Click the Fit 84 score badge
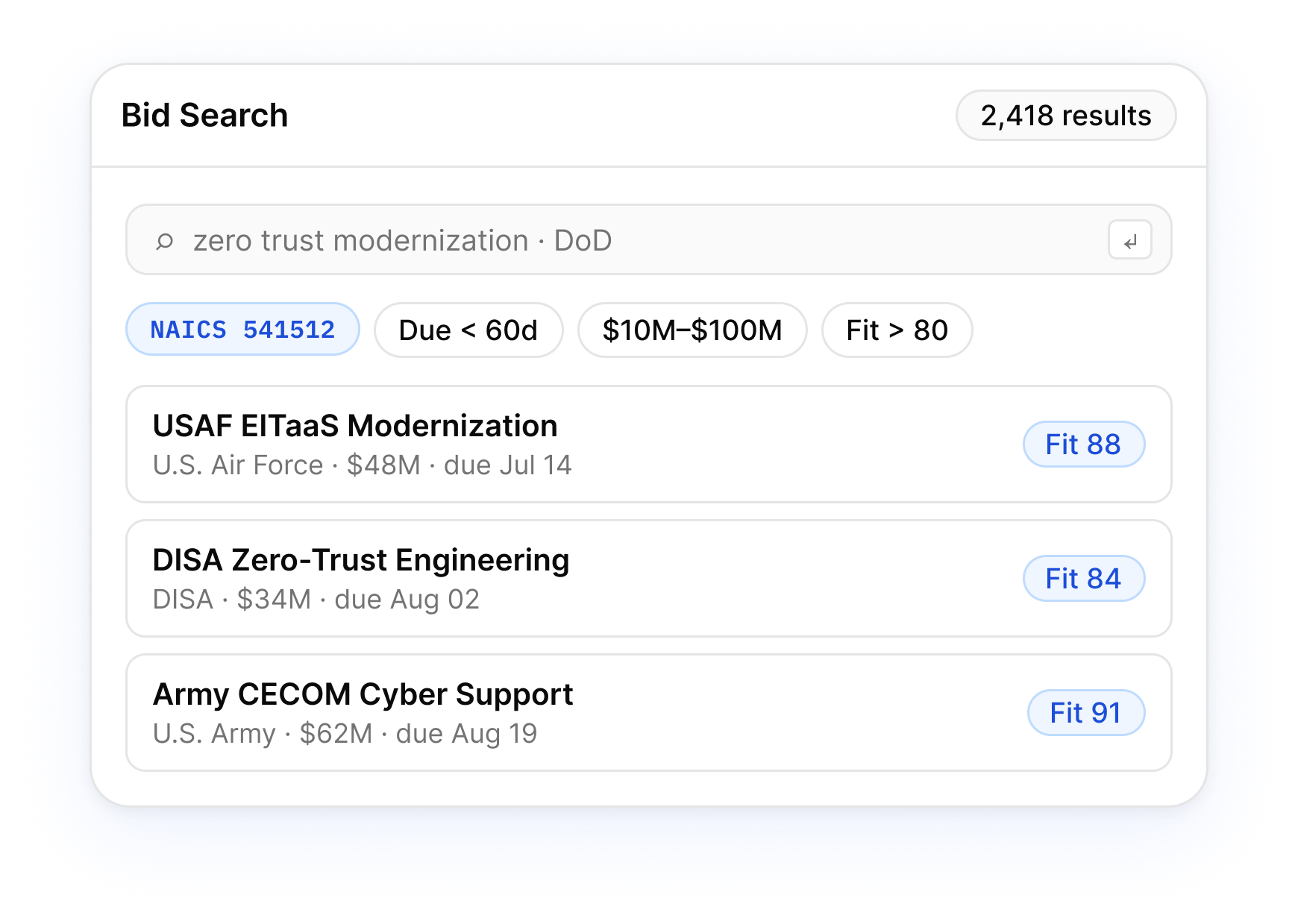This screenshot has width=1298, height=924. pos(1083,579)
